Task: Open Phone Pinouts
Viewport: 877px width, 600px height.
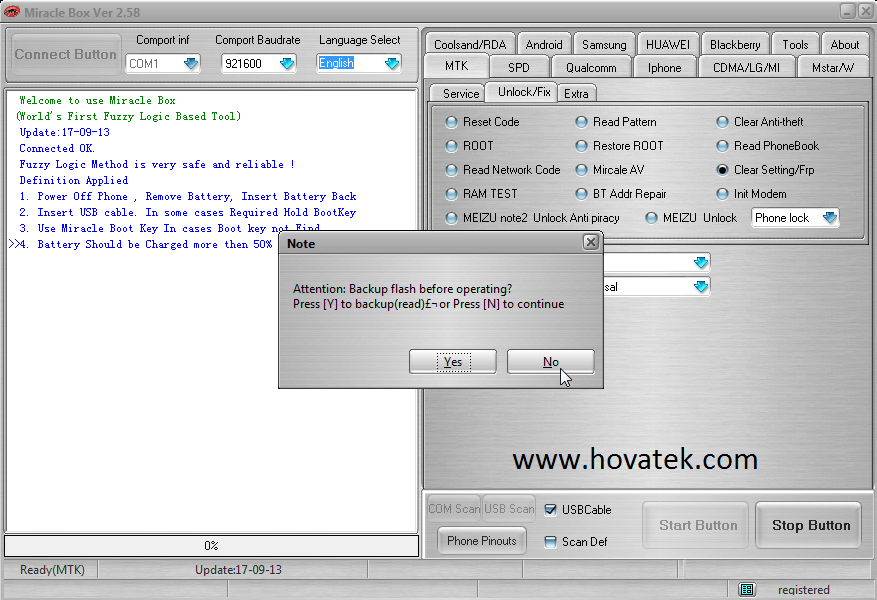Action: pyautogui.click(x=482, y=541)
